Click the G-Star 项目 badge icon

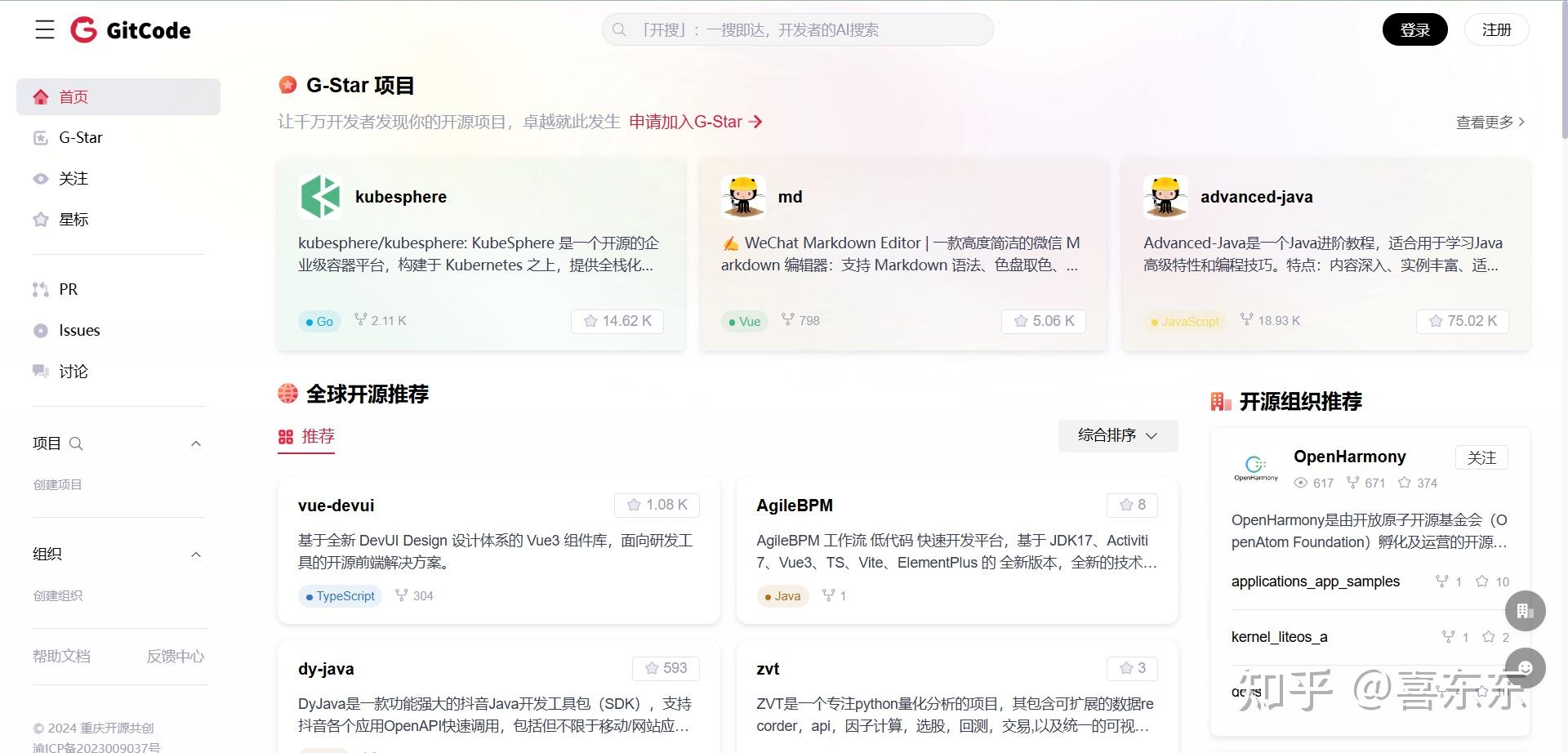[287, 85]
